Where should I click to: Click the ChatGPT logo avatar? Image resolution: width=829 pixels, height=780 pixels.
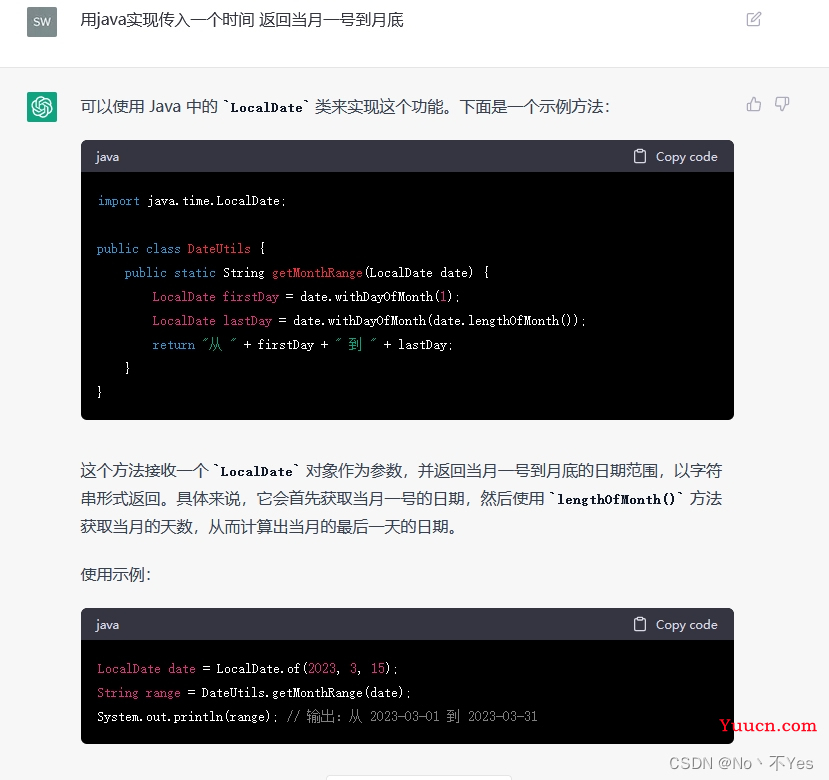[x=42, y=107]
